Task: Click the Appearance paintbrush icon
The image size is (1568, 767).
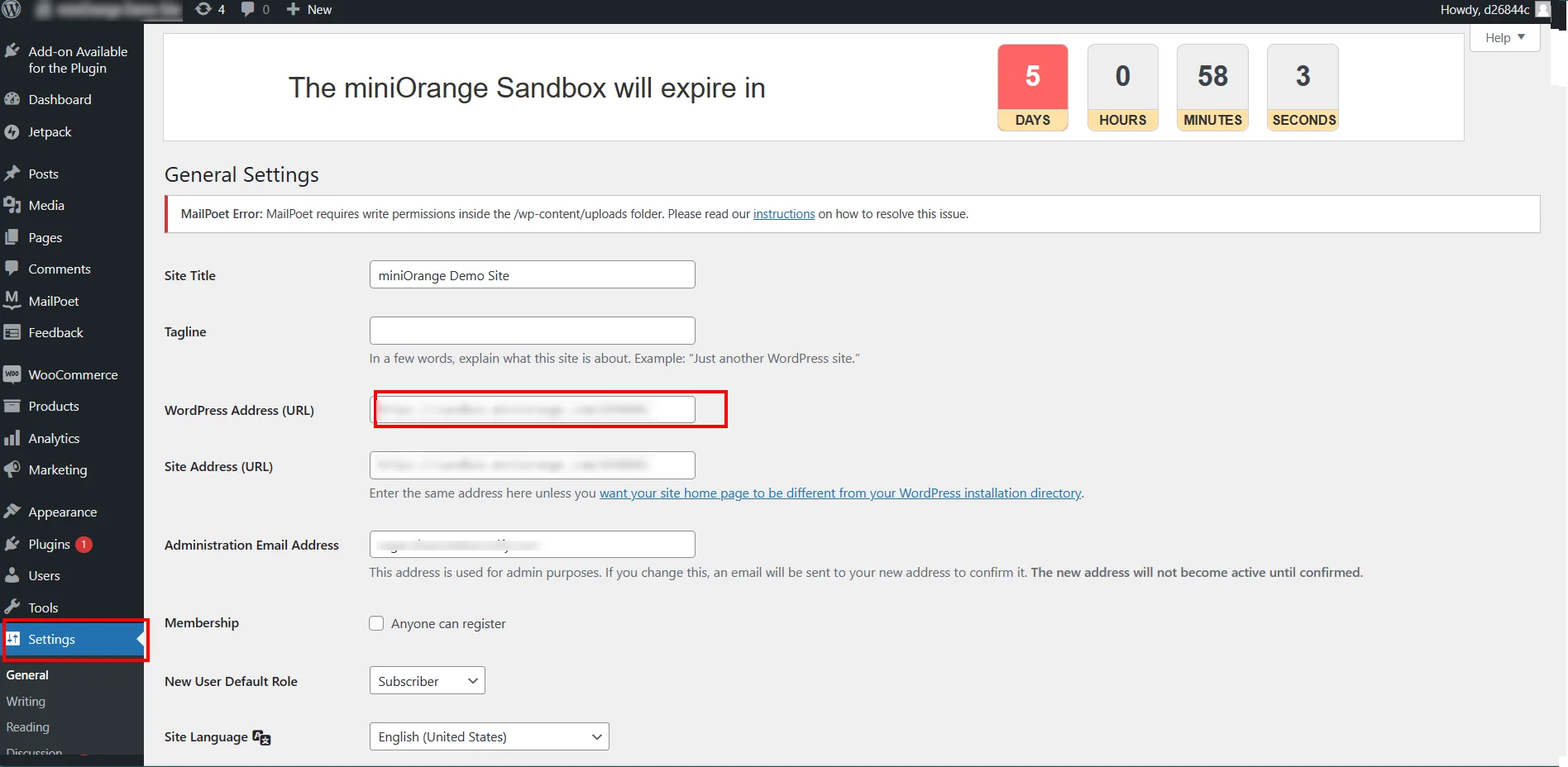Action: click(x=13, y=512)
